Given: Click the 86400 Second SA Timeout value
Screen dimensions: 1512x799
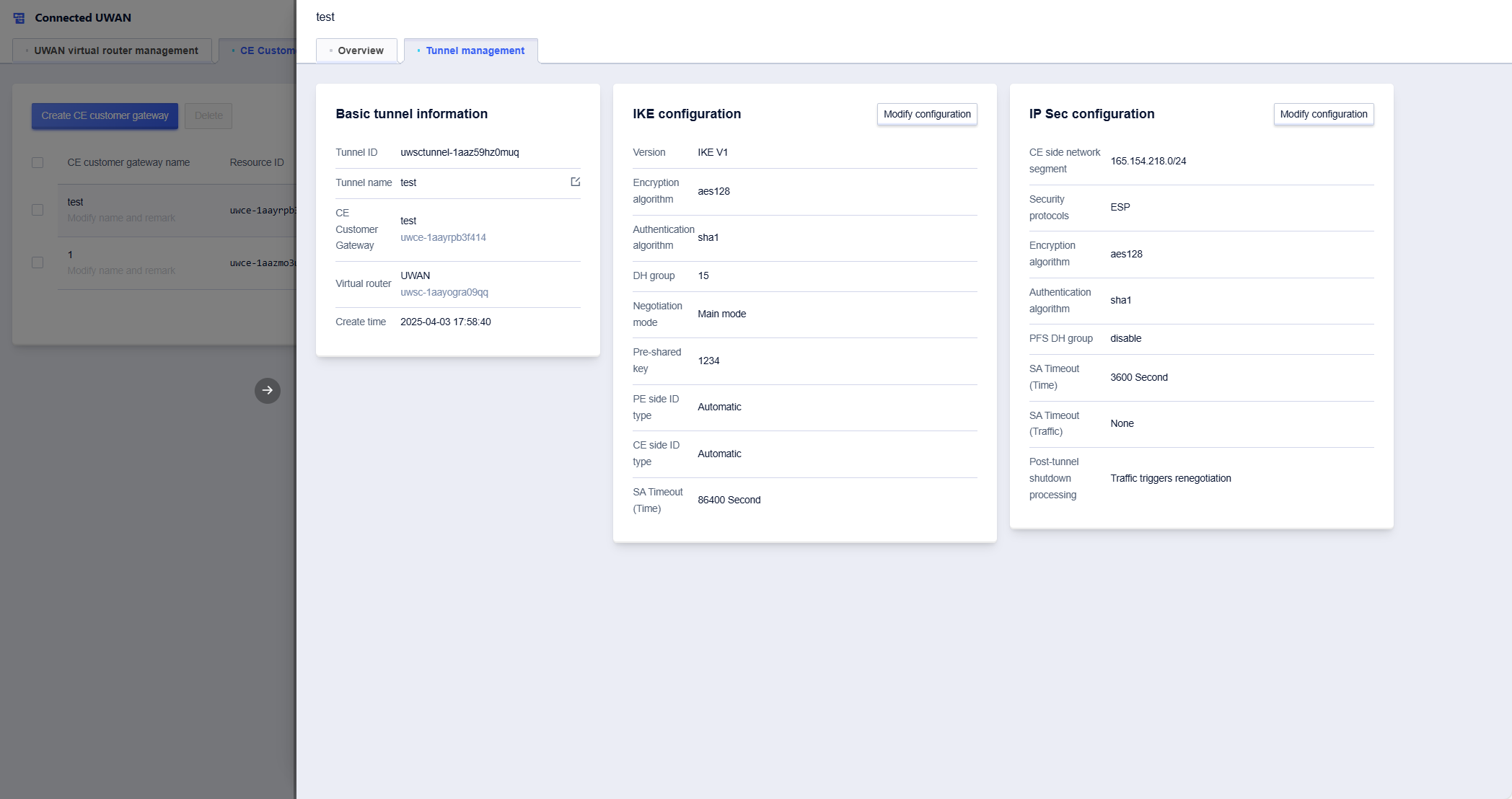Looking at the screenshot, I should click(729, 500).
